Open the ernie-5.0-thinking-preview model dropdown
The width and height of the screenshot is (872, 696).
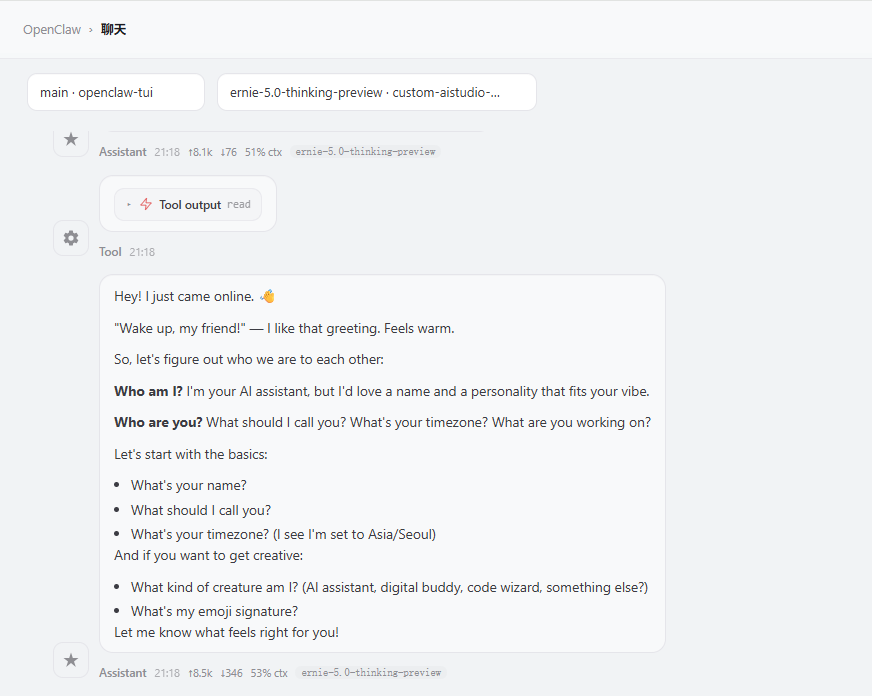(376, 92)
